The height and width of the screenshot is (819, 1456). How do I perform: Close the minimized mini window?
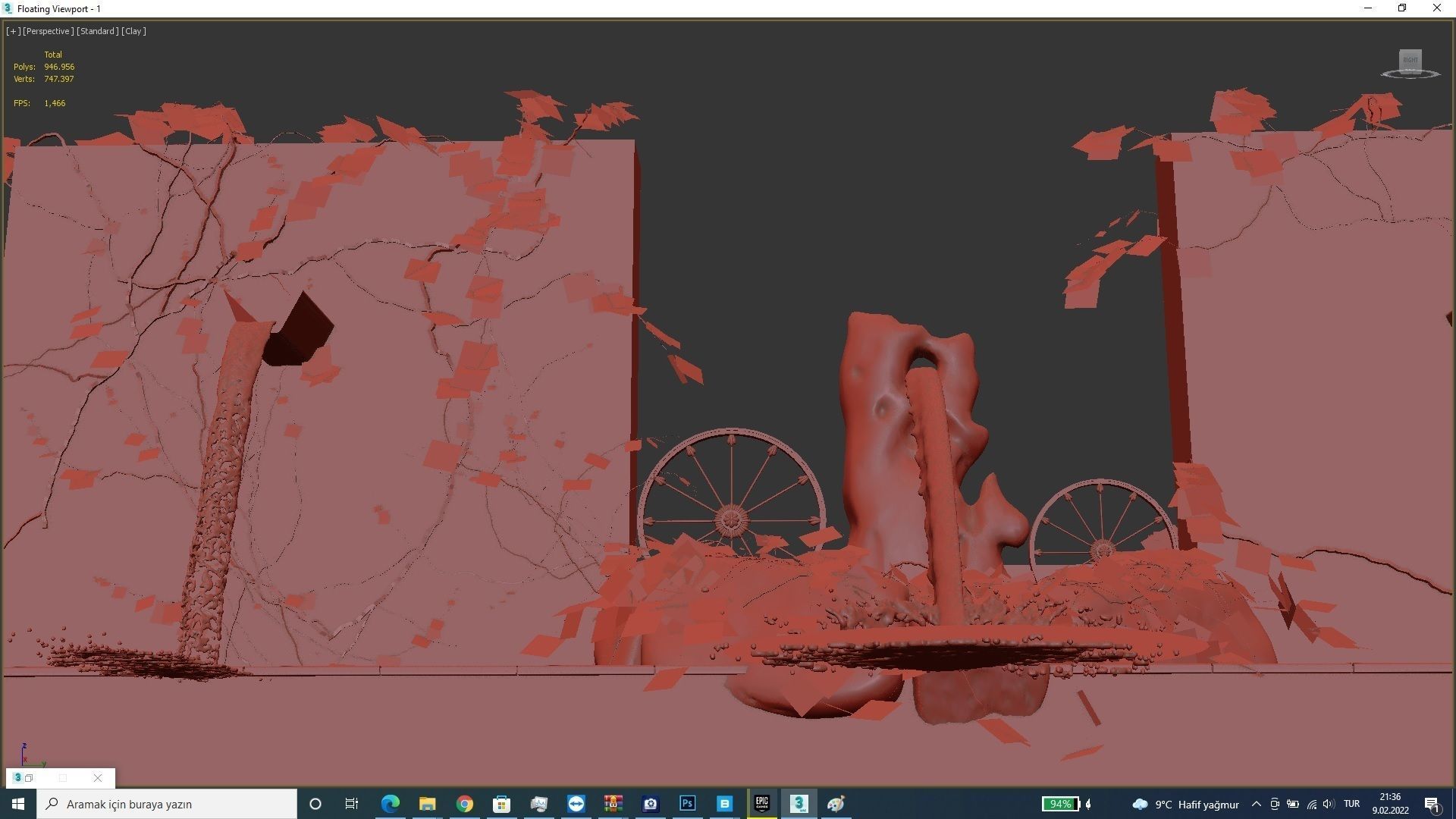point(98,778)
